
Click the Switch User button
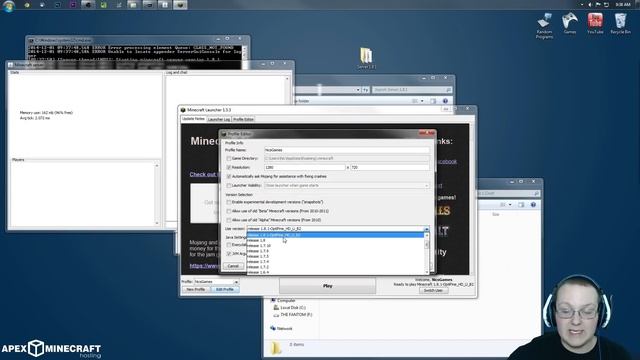[433, 290]
